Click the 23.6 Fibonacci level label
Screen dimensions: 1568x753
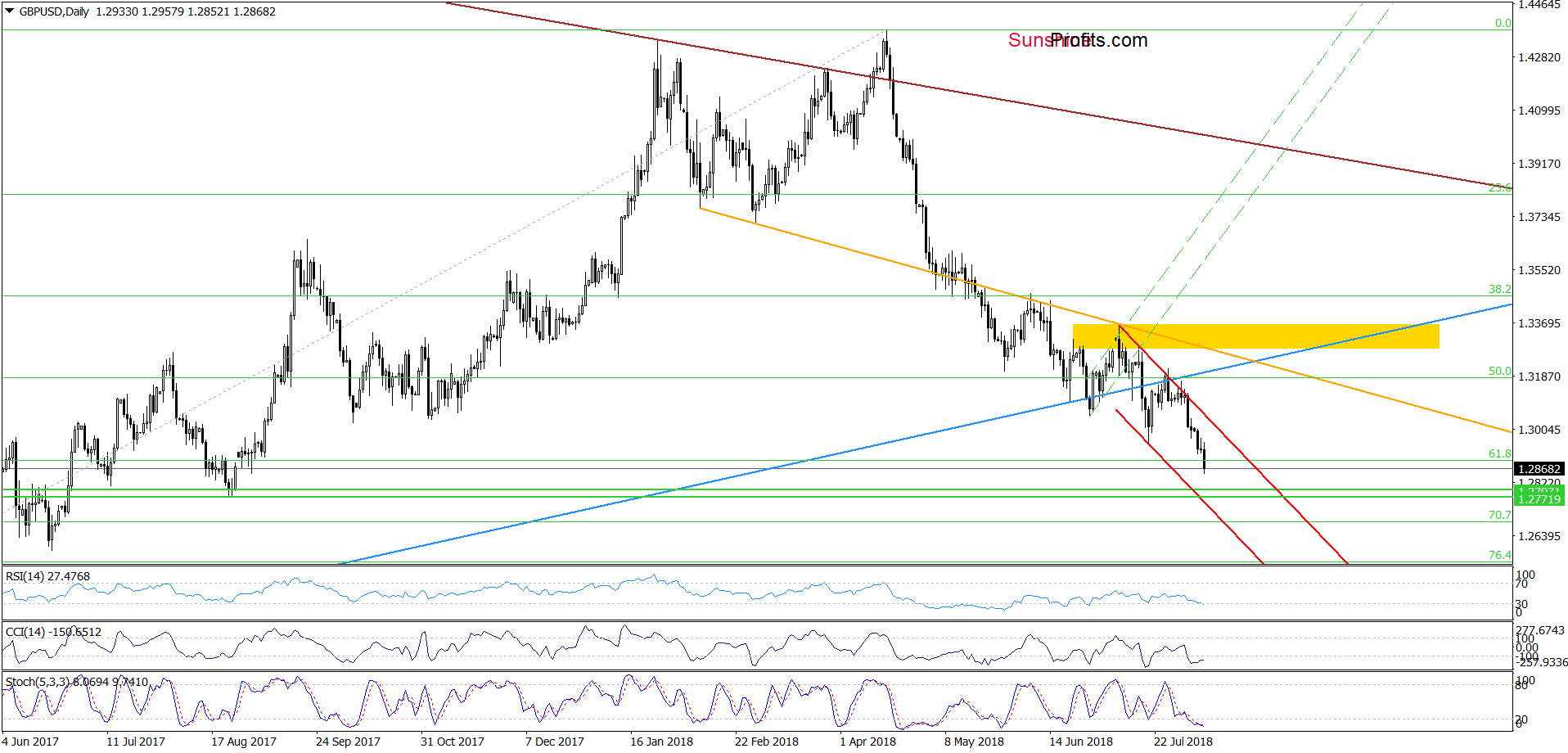(1499, 187)
